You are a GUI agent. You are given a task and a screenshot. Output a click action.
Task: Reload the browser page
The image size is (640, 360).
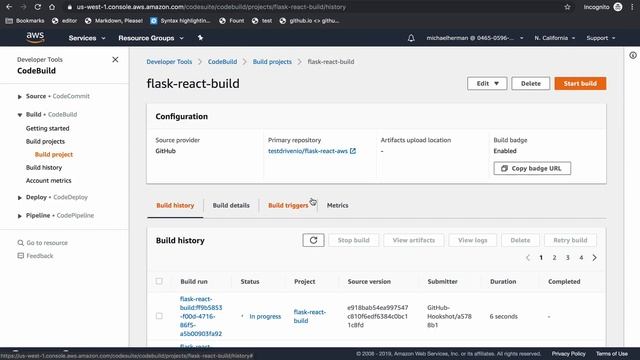[x=38, y=7]
